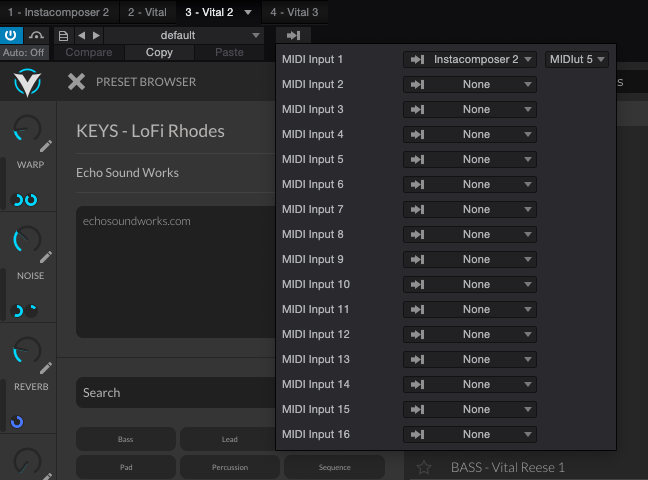Close the preset browser with X

(x=76, y=82)
